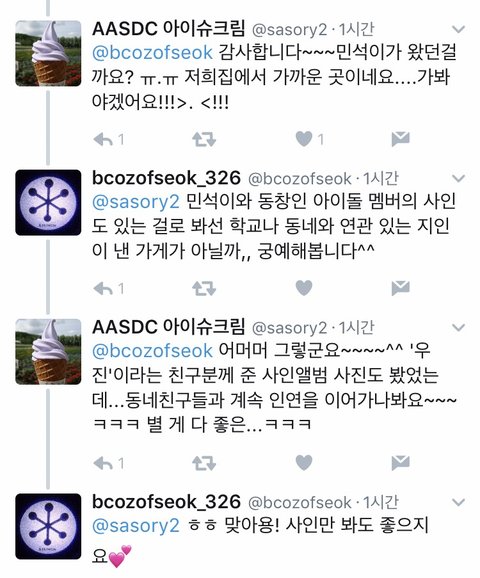Like the first tweet with one heart
The width and height of the screenshot is (480, 578).
tap(304, 139)
